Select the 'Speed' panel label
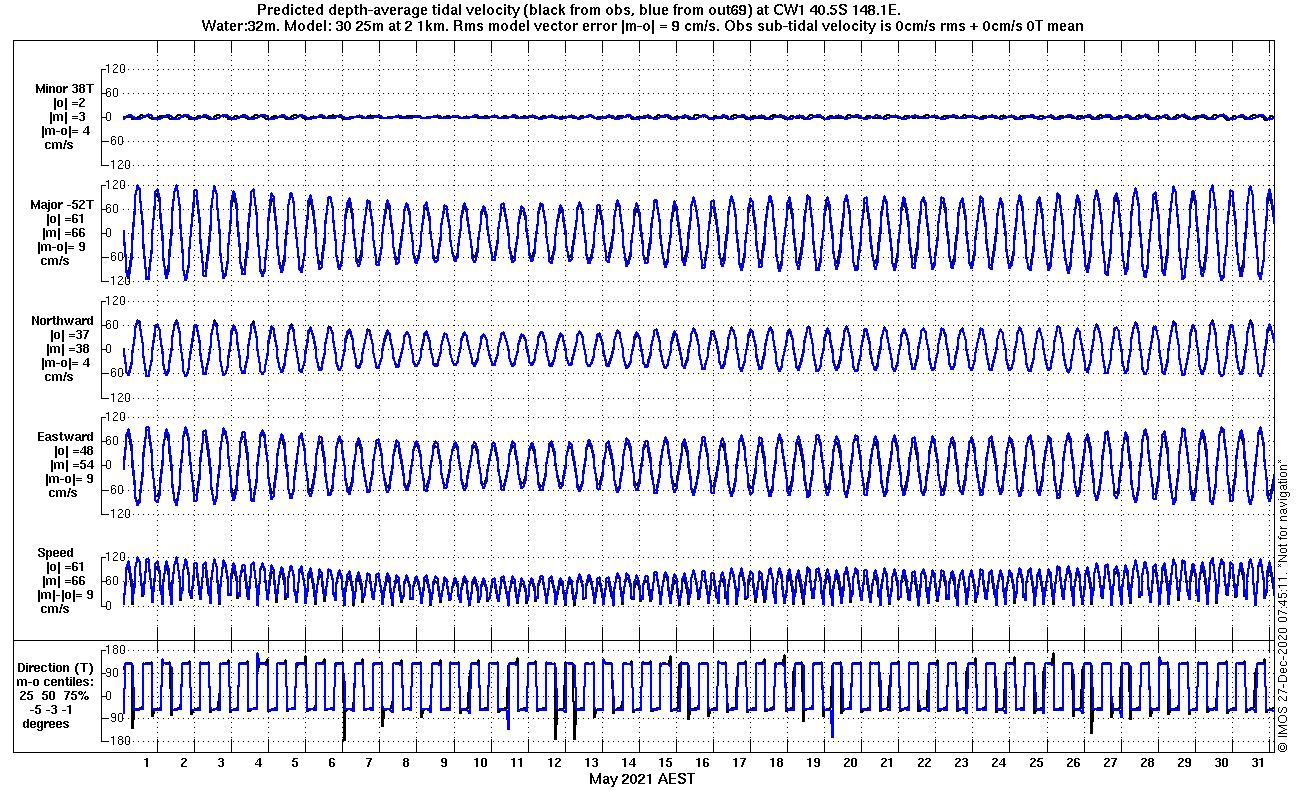 pyautogui.click(x=55, y=552)
